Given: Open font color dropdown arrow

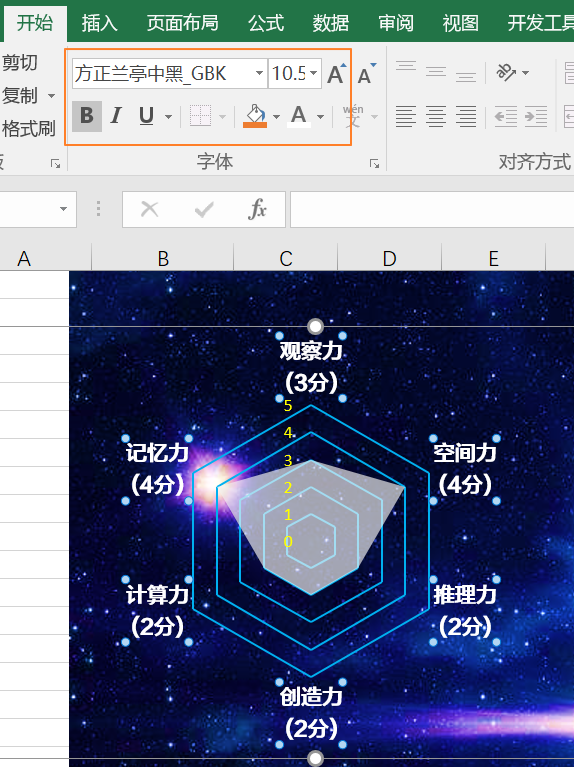Looking at the screenshot, I should point(321,117).
